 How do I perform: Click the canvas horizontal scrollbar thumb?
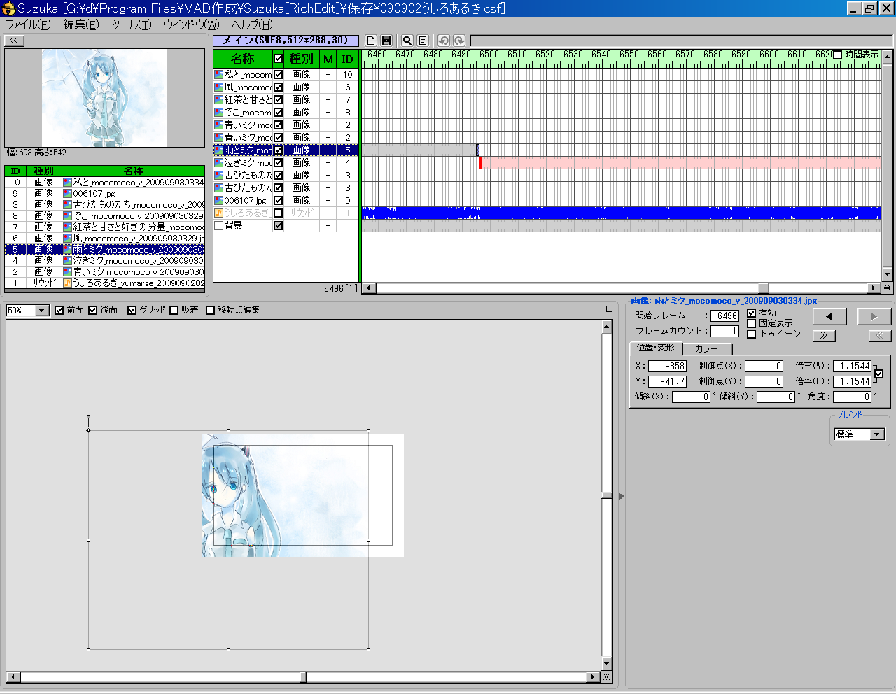304,677
